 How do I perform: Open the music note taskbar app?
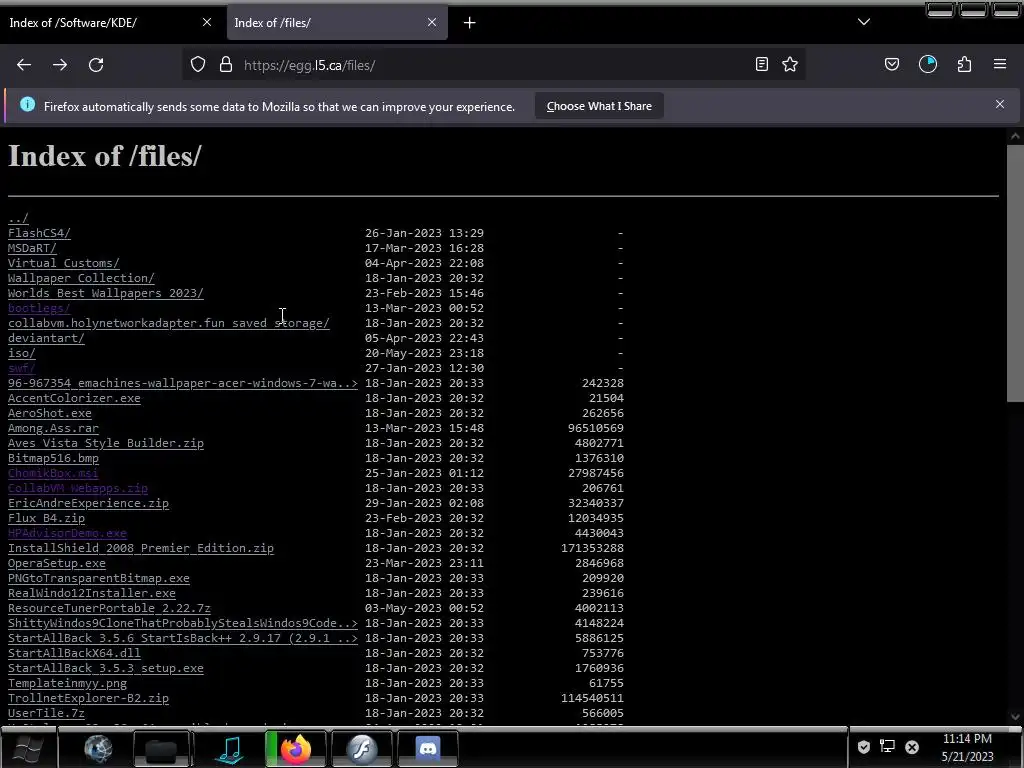[x=230, y=748]
